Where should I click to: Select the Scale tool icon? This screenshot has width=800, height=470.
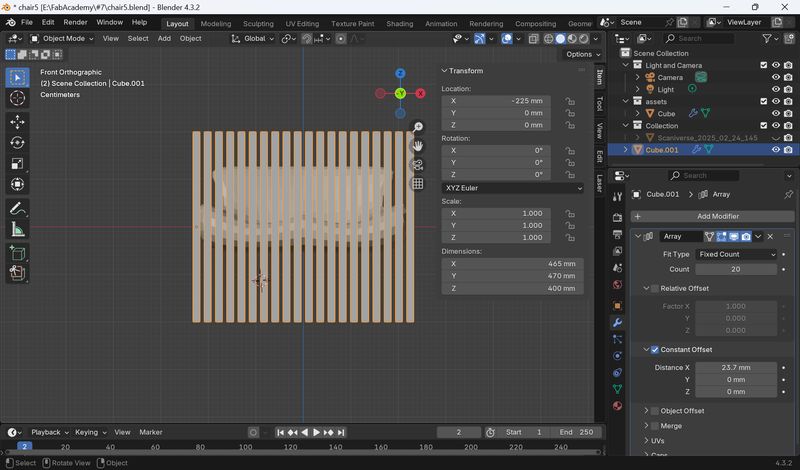tap(17, 163)
